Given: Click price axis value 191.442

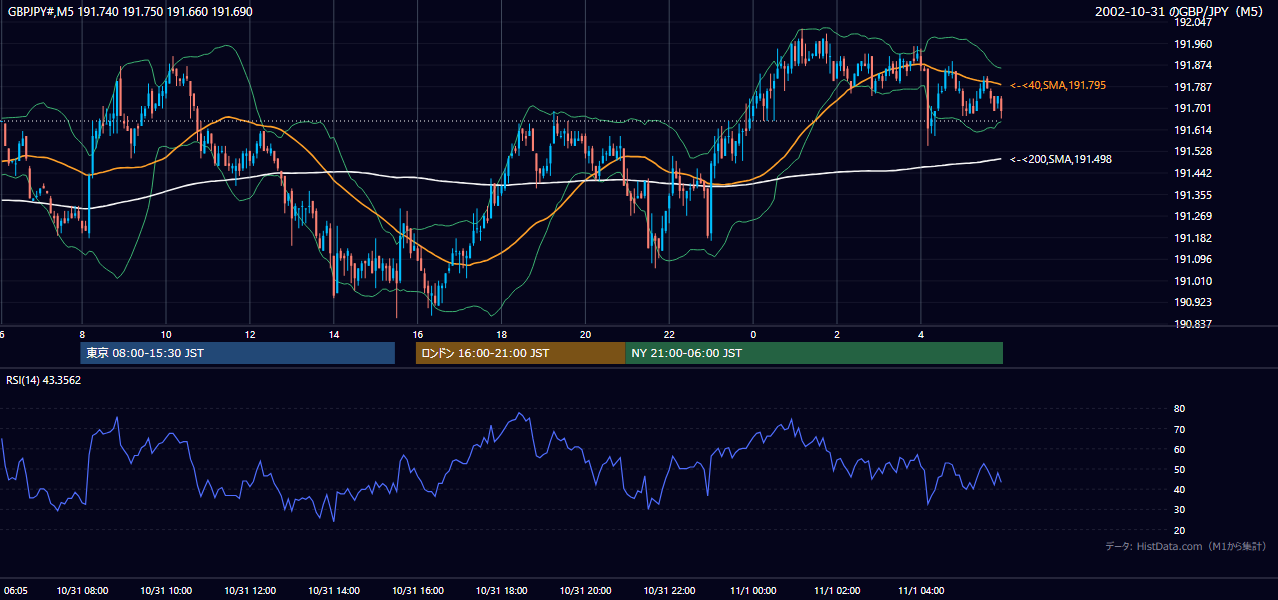Looking at the screenshot, I should pyautogui.click(x=1193, y=174).
